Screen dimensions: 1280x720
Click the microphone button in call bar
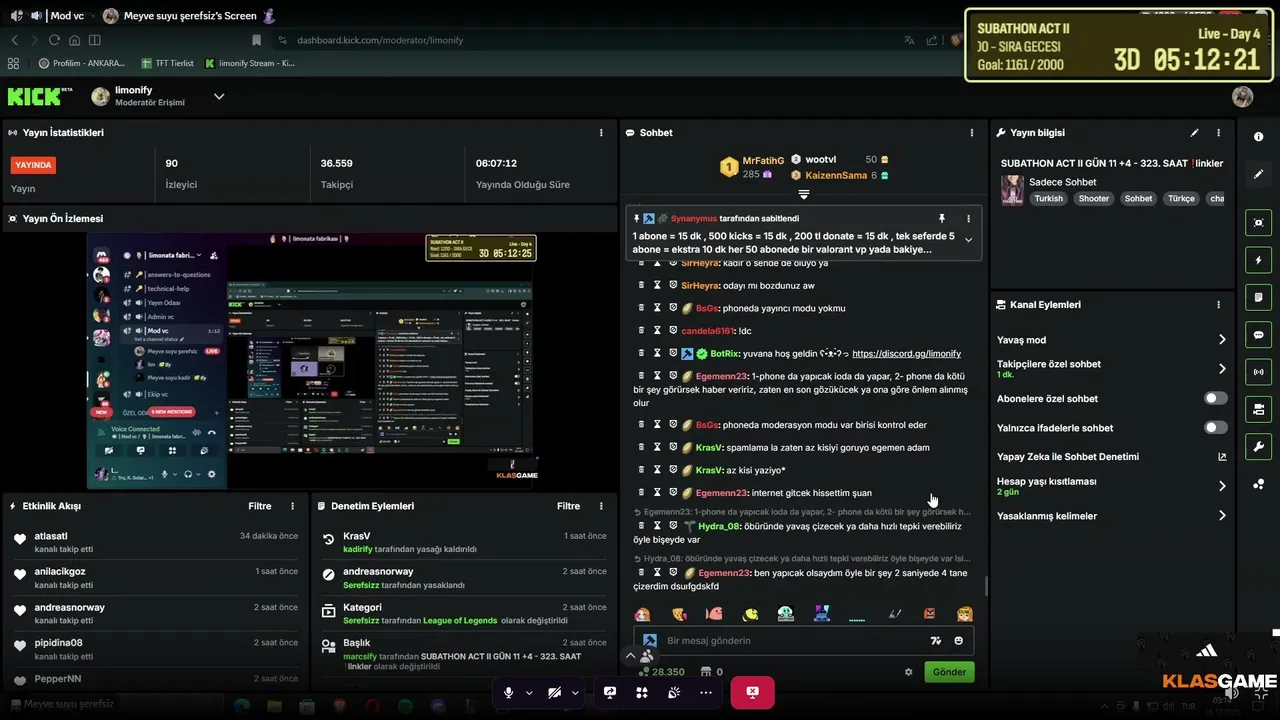(x=509, y=692)
